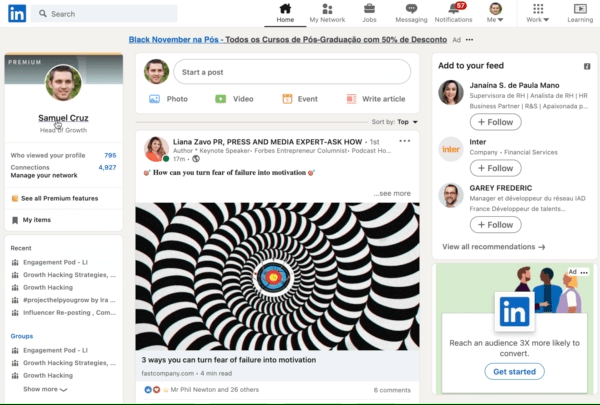
Task: Open Messaging
Action: click(x=411, y=13)
